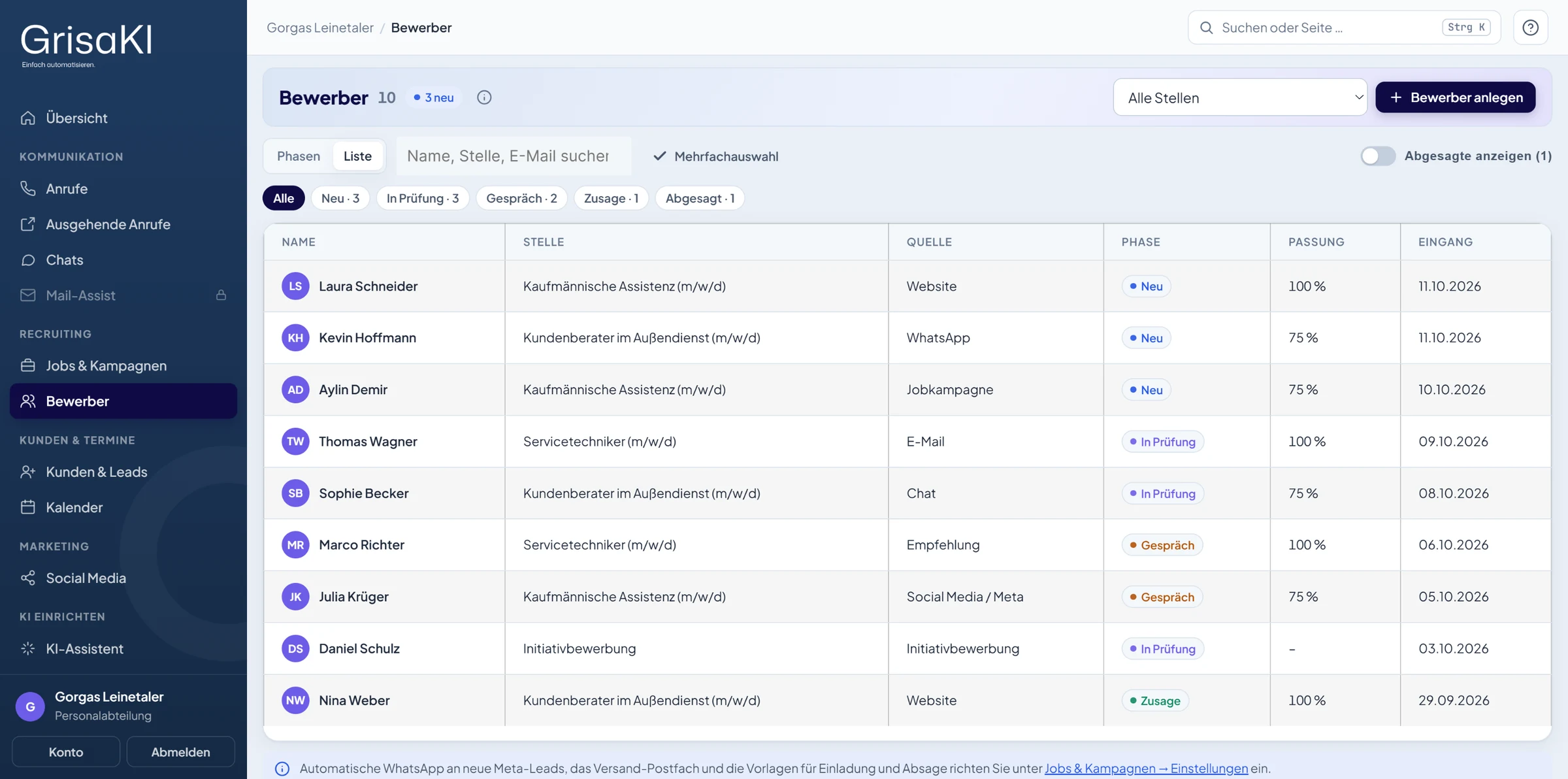Click the Zusage phase badge for Nina Weber
The height and width of the screenshot is (779, 1568).
coord(1154,701)
